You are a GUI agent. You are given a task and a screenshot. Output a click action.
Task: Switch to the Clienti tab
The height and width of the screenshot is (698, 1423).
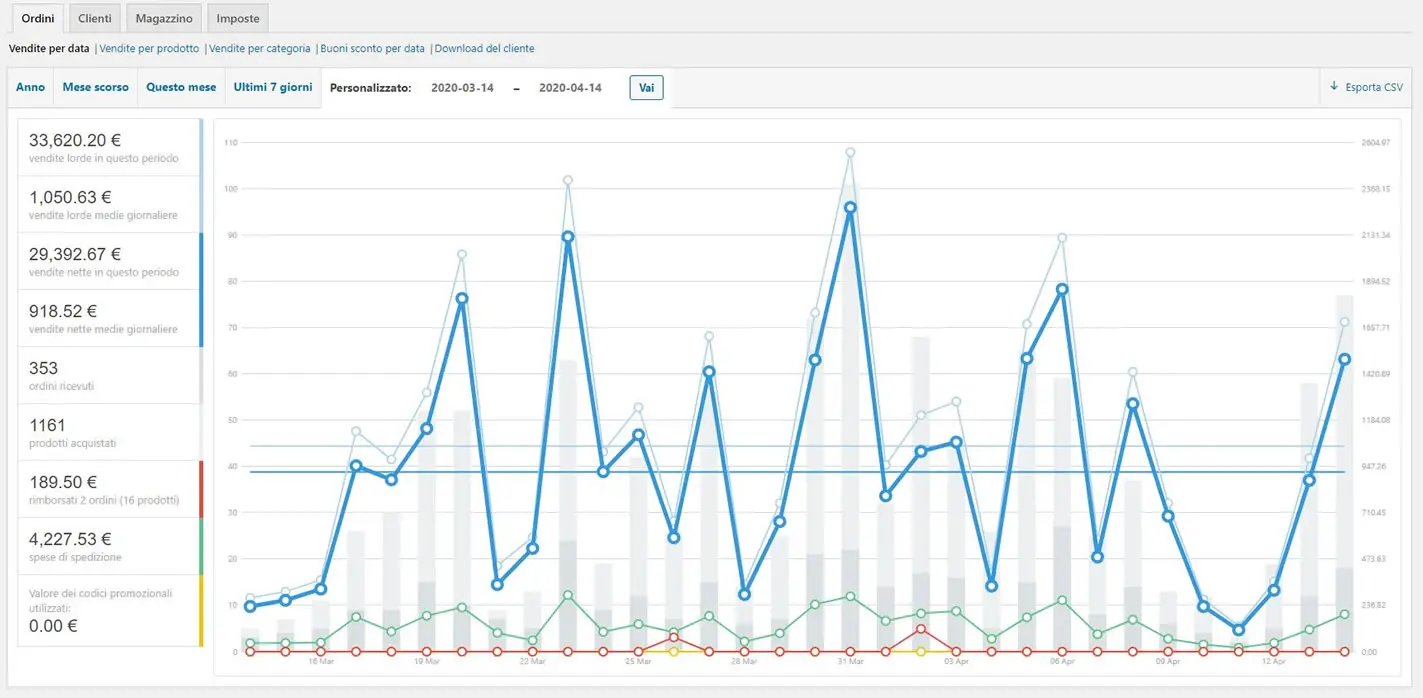95,18
